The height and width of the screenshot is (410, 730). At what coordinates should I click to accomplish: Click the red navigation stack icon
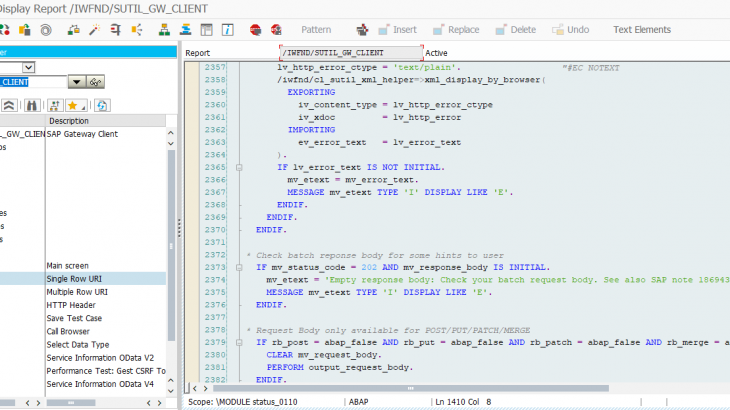click(x=115, y=30)
